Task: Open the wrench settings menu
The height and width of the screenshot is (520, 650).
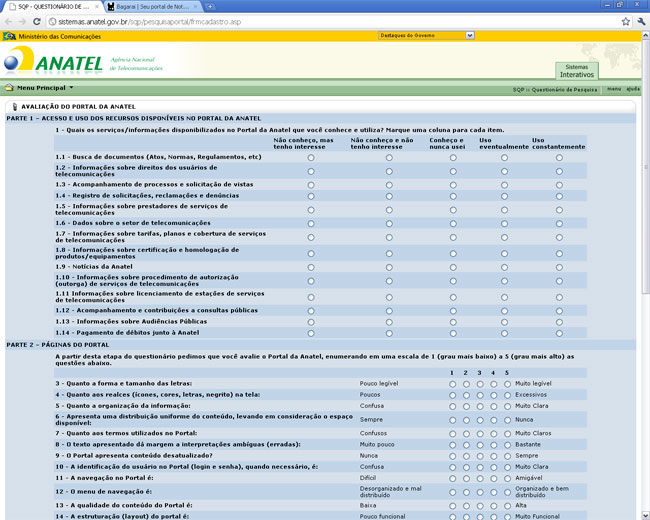Action: [641, 22]
